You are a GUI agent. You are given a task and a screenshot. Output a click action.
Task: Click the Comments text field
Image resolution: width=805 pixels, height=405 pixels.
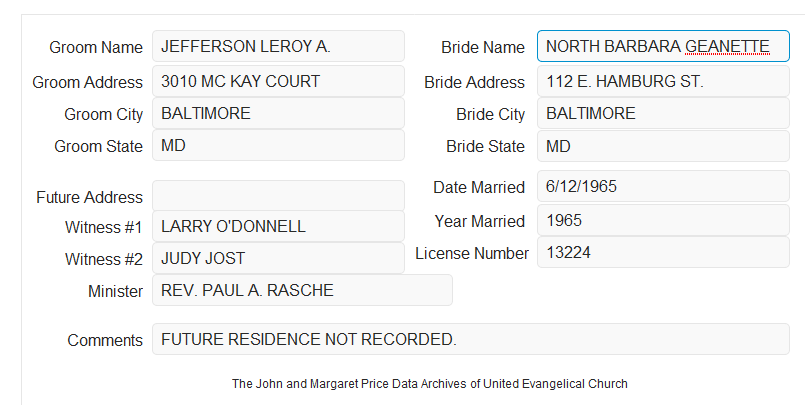pos(471,339)
